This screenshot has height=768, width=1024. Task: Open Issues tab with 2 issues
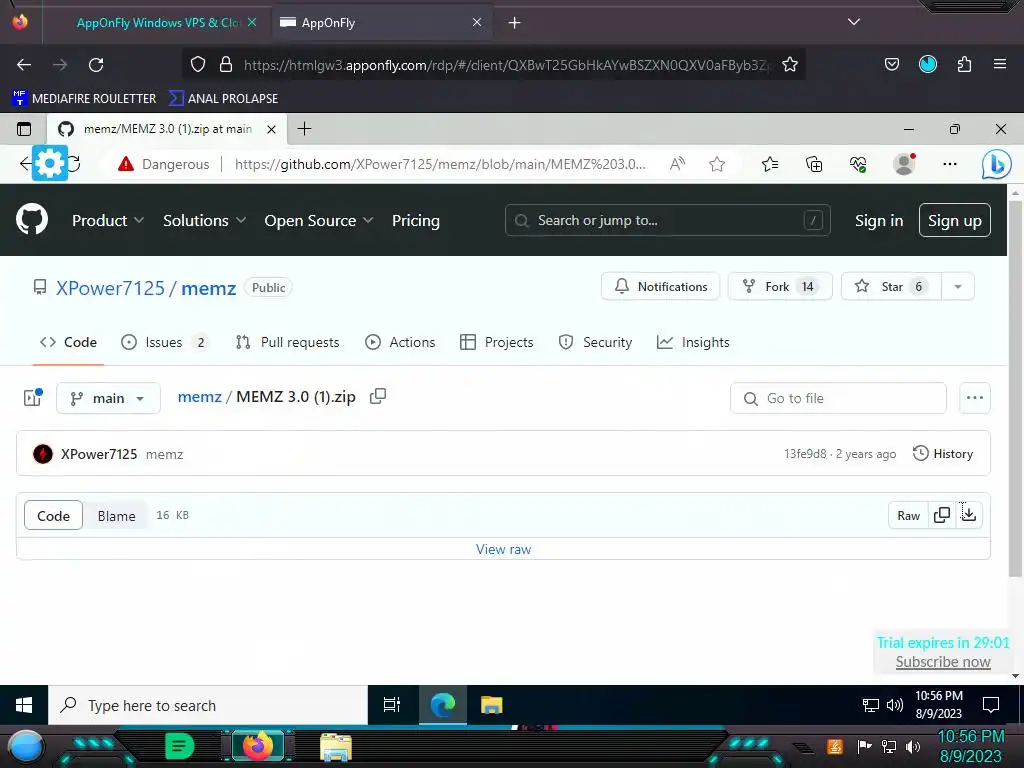point(165,342)
